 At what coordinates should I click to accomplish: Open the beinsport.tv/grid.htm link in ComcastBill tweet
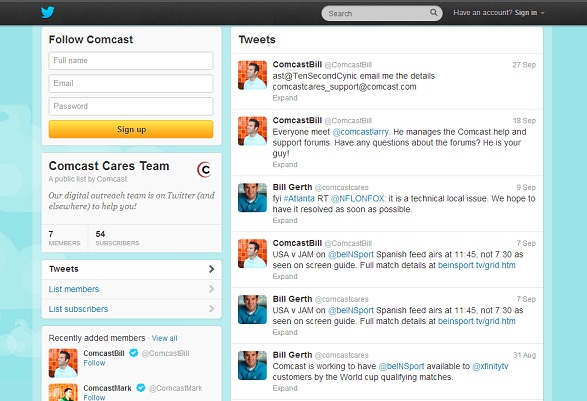click(x=477, y=265)
